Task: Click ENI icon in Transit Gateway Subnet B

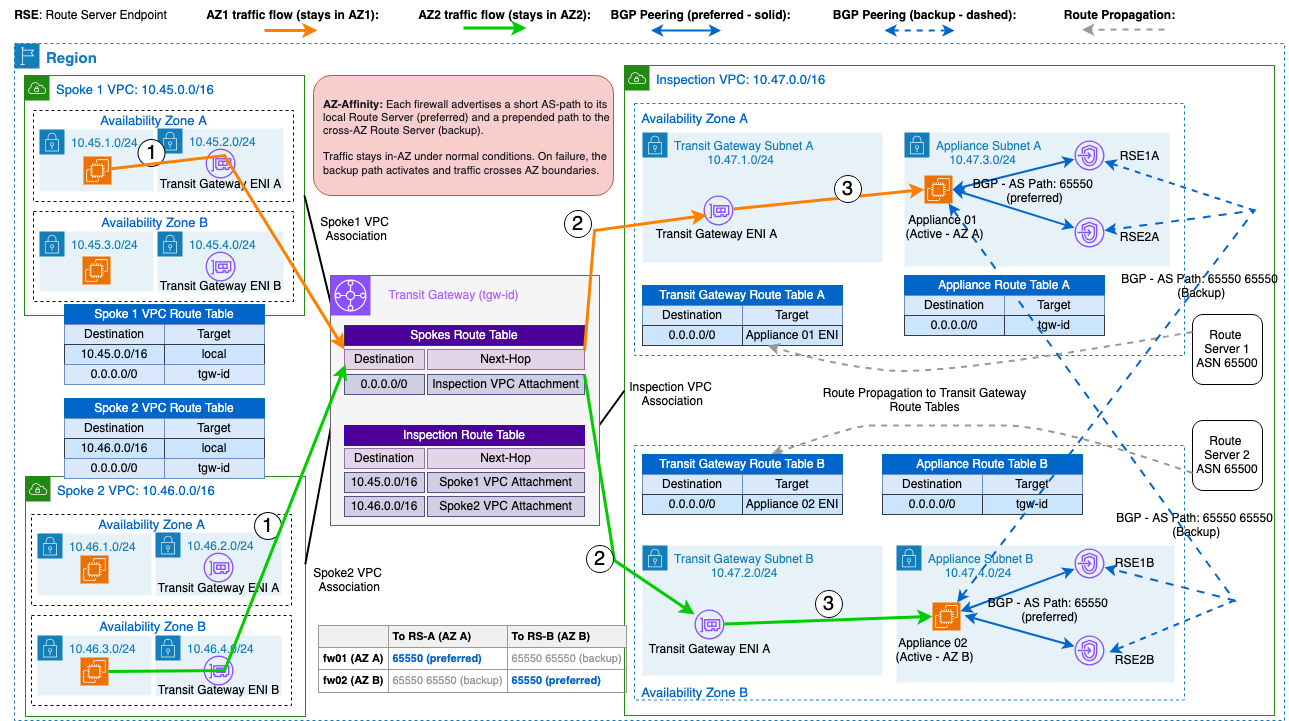Action: (x=709, y=625)
